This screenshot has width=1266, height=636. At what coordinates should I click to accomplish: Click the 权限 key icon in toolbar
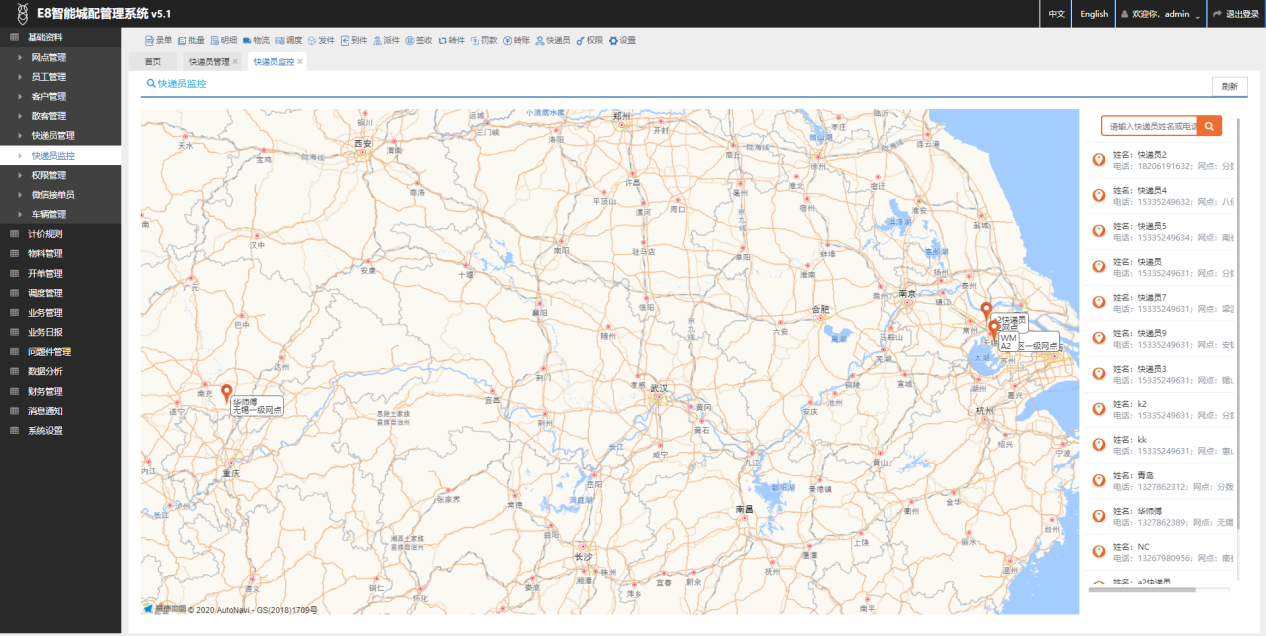click(x=581, y=41)
